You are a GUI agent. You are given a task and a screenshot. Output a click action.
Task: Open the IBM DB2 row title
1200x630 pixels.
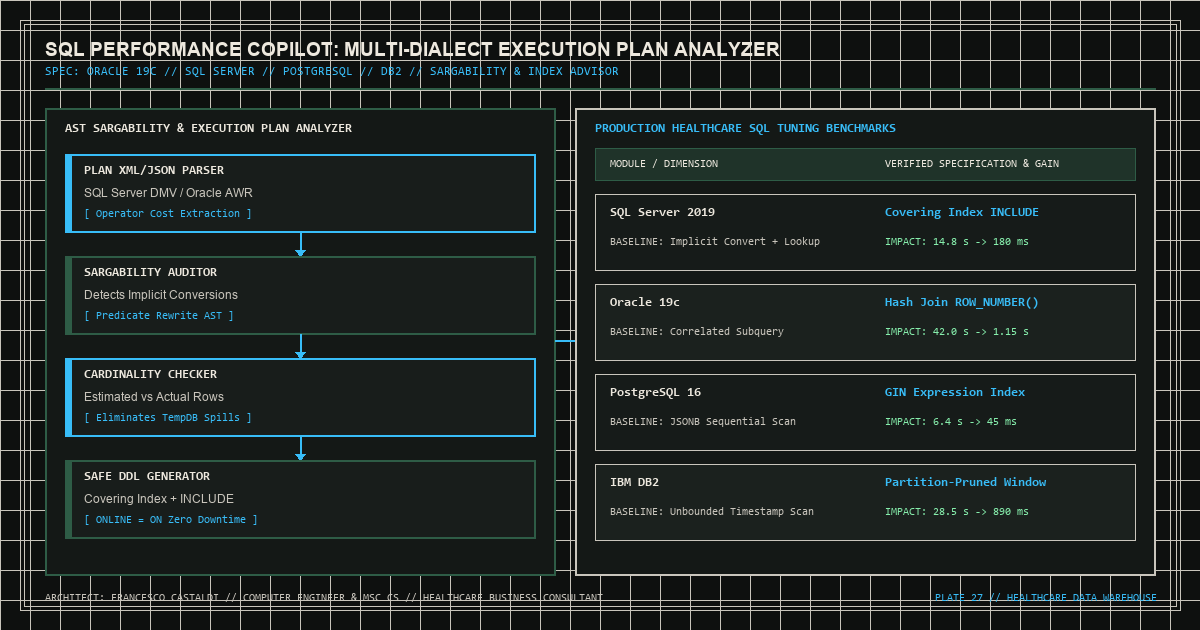click(635, 482)
